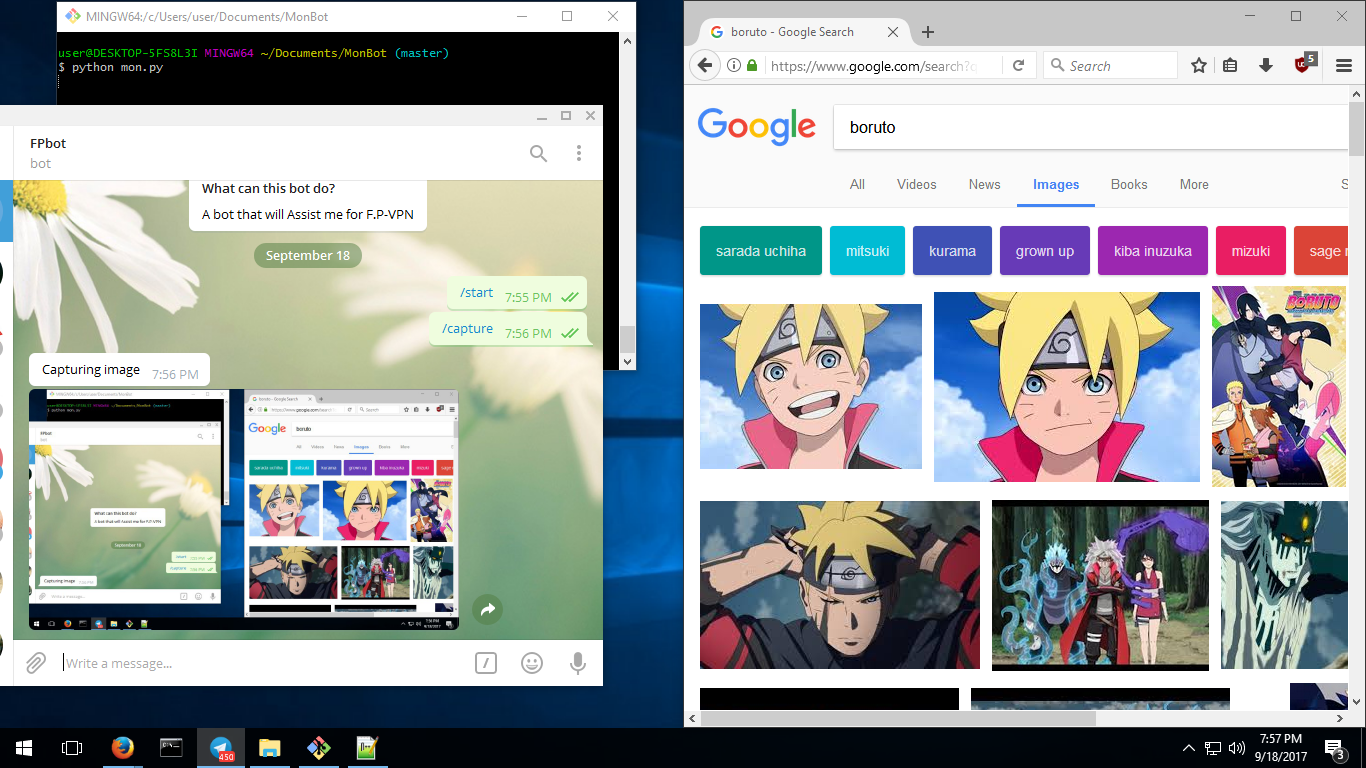The image size is (1366, 768).
Task: Switch to the News results tab
Action: point(984,184)
